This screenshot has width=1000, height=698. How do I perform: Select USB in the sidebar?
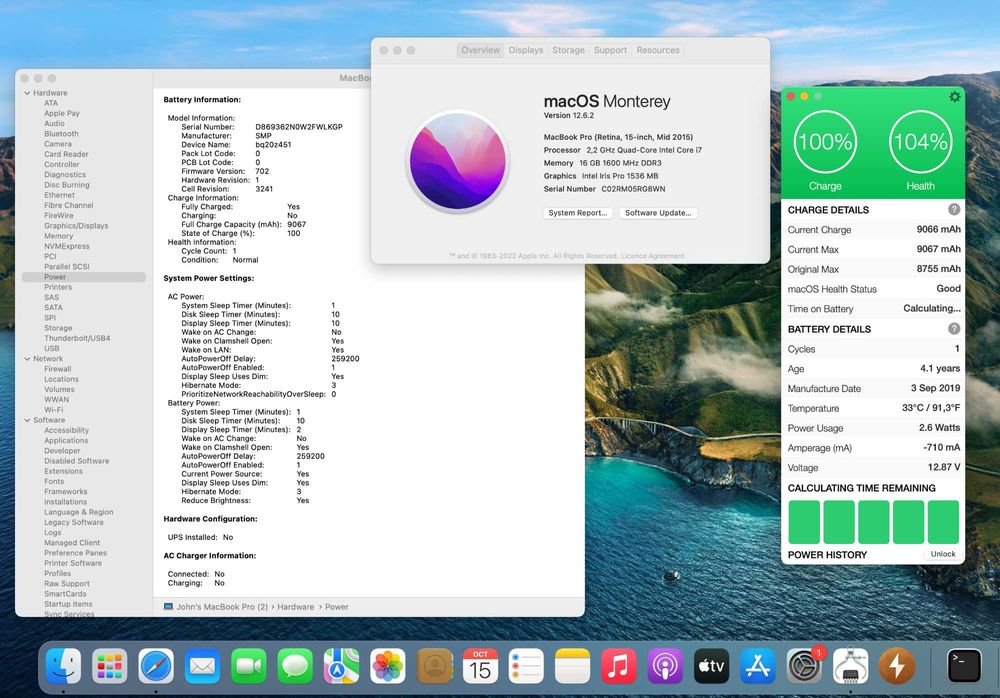52,348
